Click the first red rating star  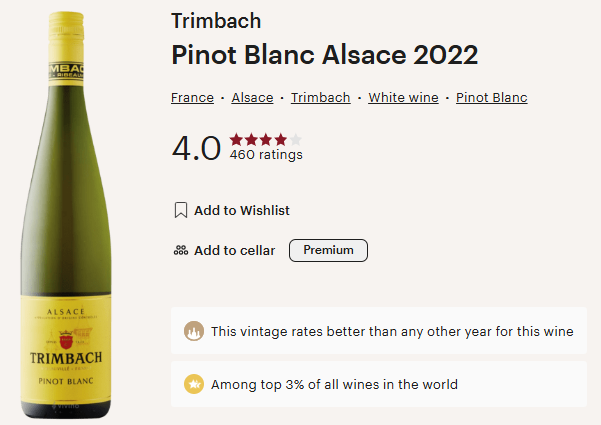(236, 139)
